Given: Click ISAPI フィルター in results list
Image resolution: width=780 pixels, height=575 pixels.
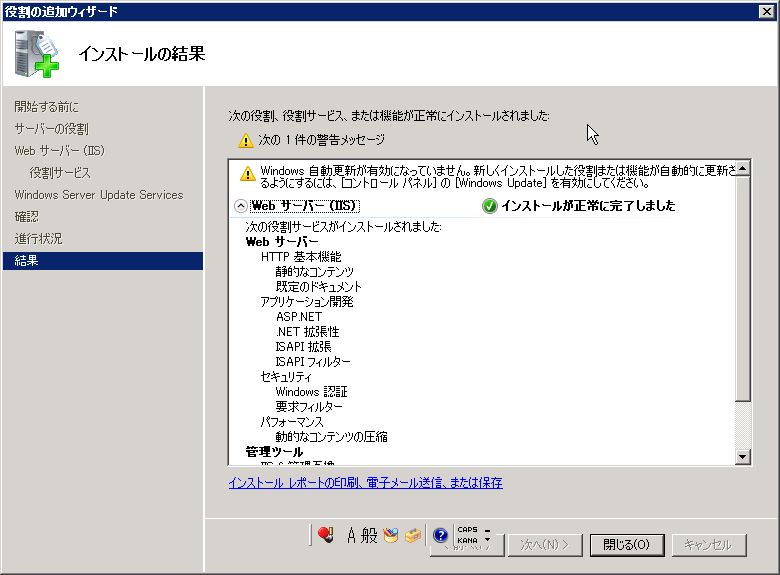Looking at the screenshot, I should [x=313, y=362].
